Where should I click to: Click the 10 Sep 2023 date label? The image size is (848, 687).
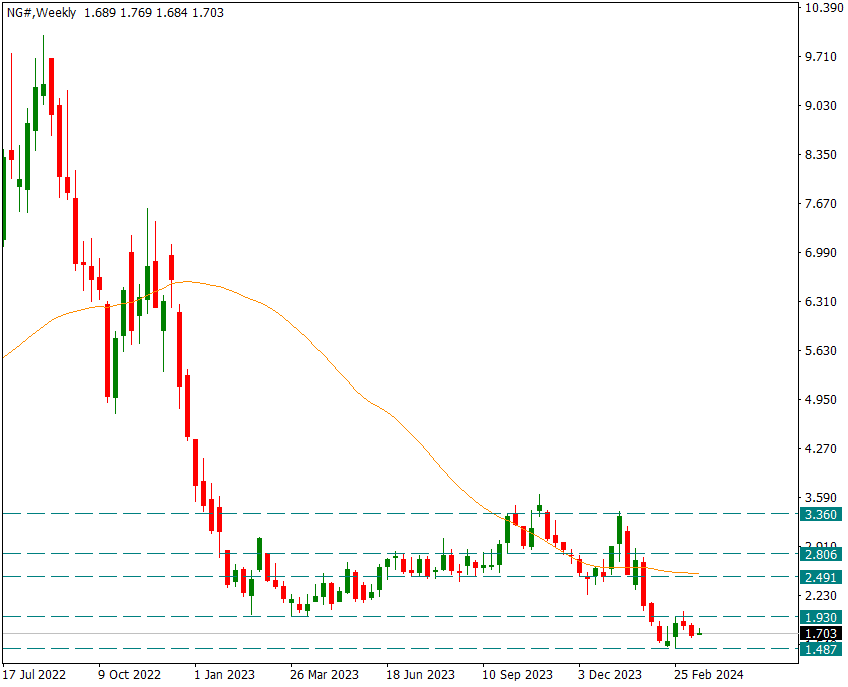pyautogui.click(x=518, y=675)
